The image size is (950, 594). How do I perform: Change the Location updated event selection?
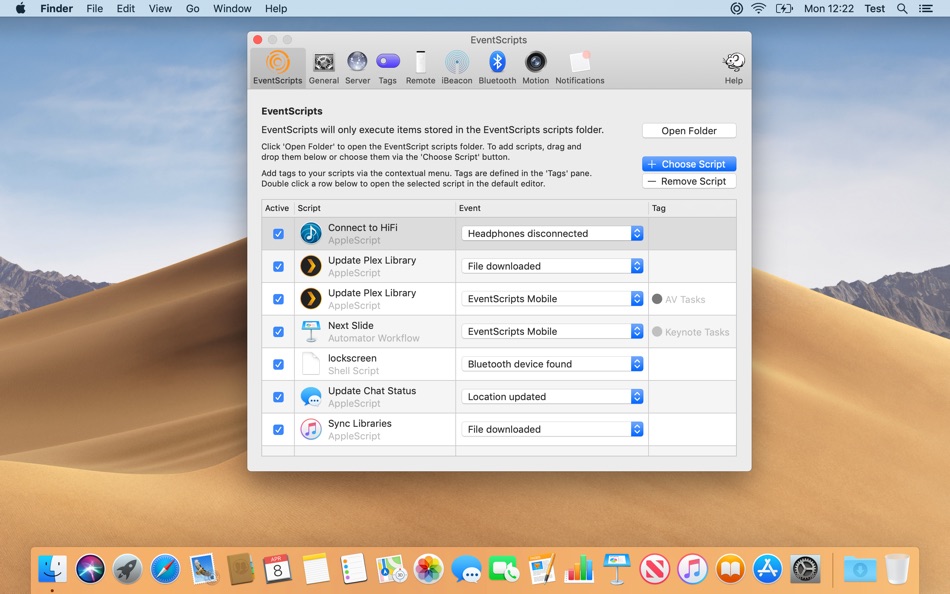552,397
